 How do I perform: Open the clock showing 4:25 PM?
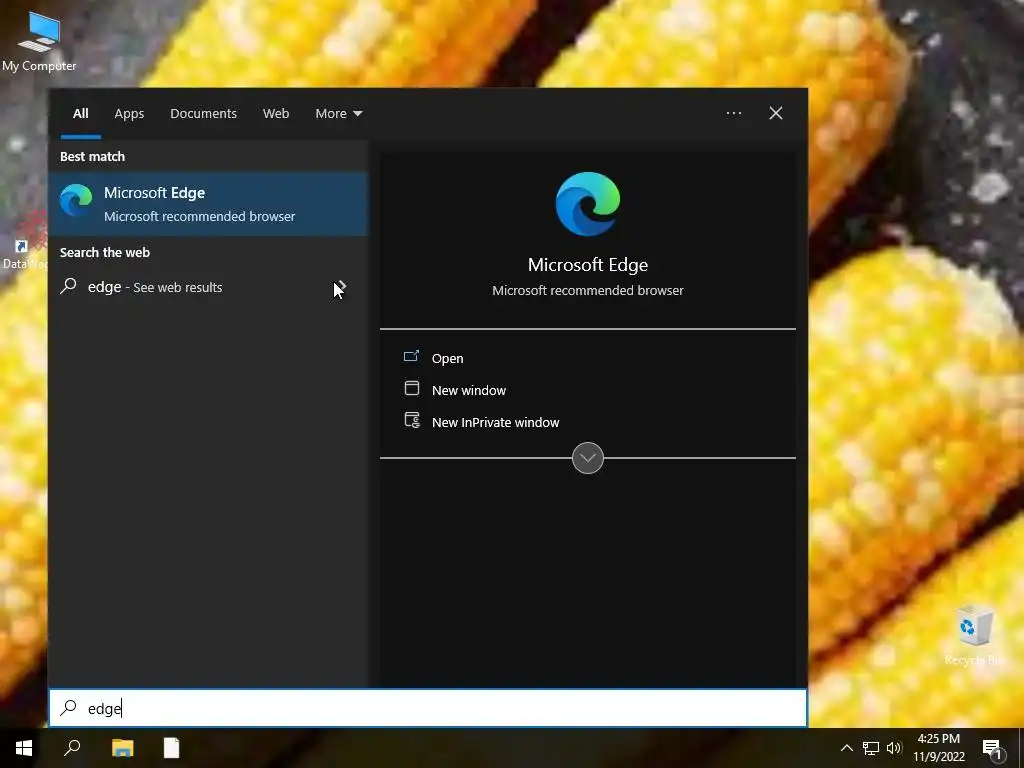pyautogui.click(x=938, y=748)
